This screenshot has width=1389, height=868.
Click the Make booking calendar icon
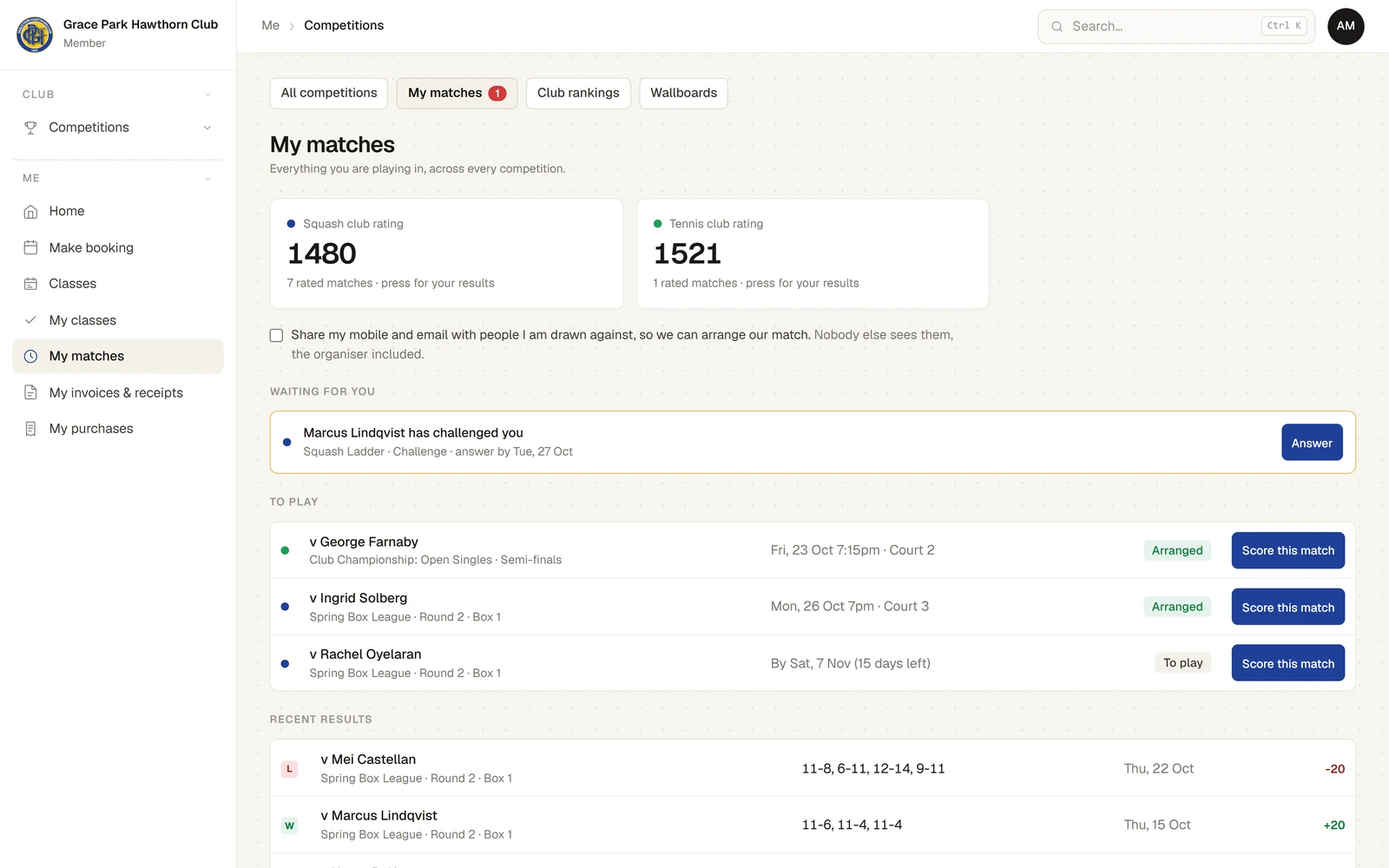(x=30, y=247)
